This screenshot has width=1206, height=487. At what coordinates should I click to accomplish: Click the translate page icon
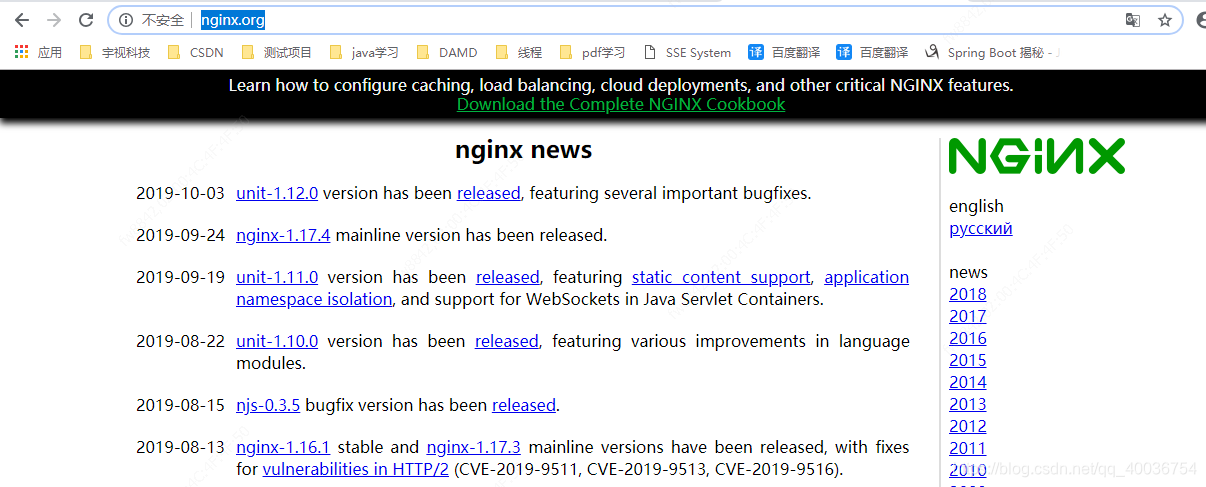point(1133,20)
